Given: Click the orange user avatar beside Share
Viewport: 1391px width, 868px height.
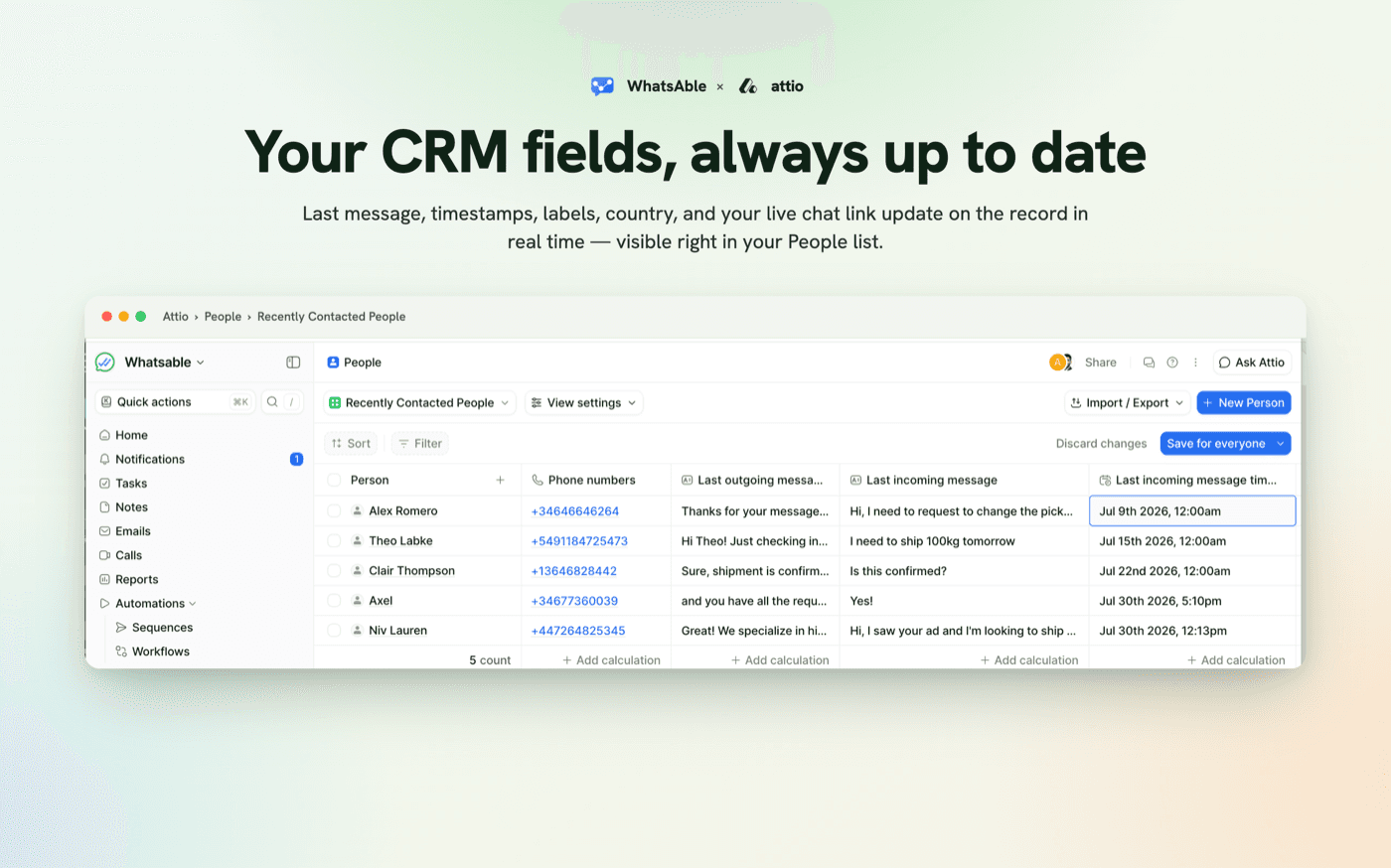Looking at the screenshot, I should 1057,362.
